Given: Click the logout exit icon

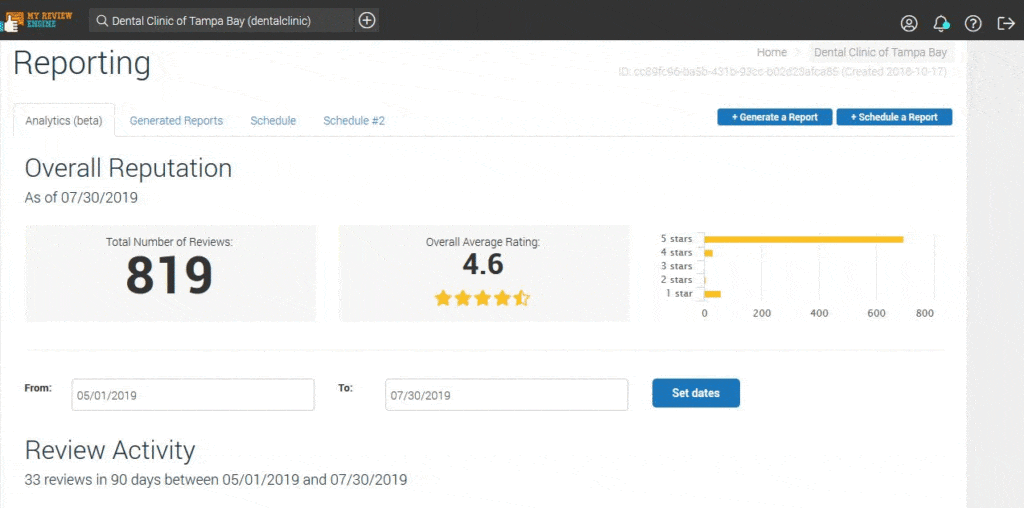Looking at the screenshot, I should [1005, 23].
